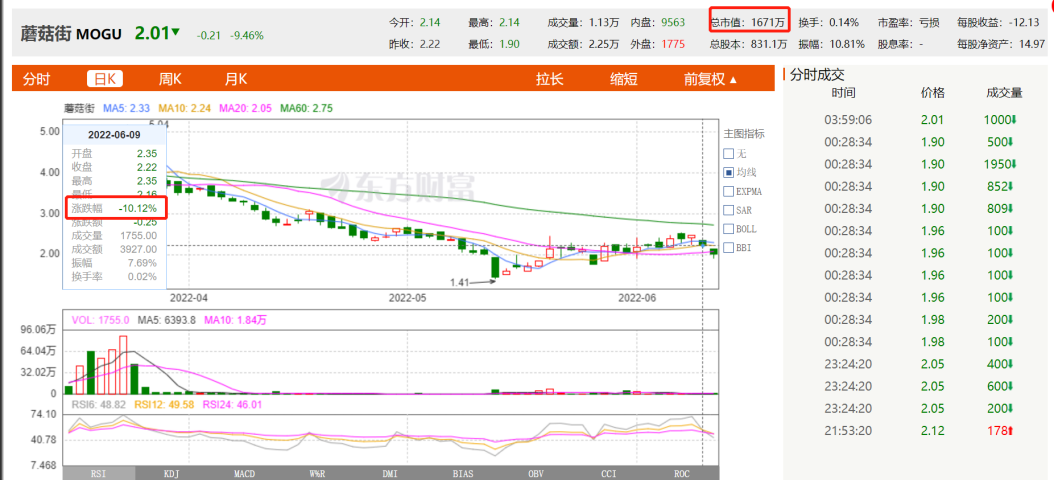
Task: Switch to the ROC indicator tab
Action: [681, 473]
